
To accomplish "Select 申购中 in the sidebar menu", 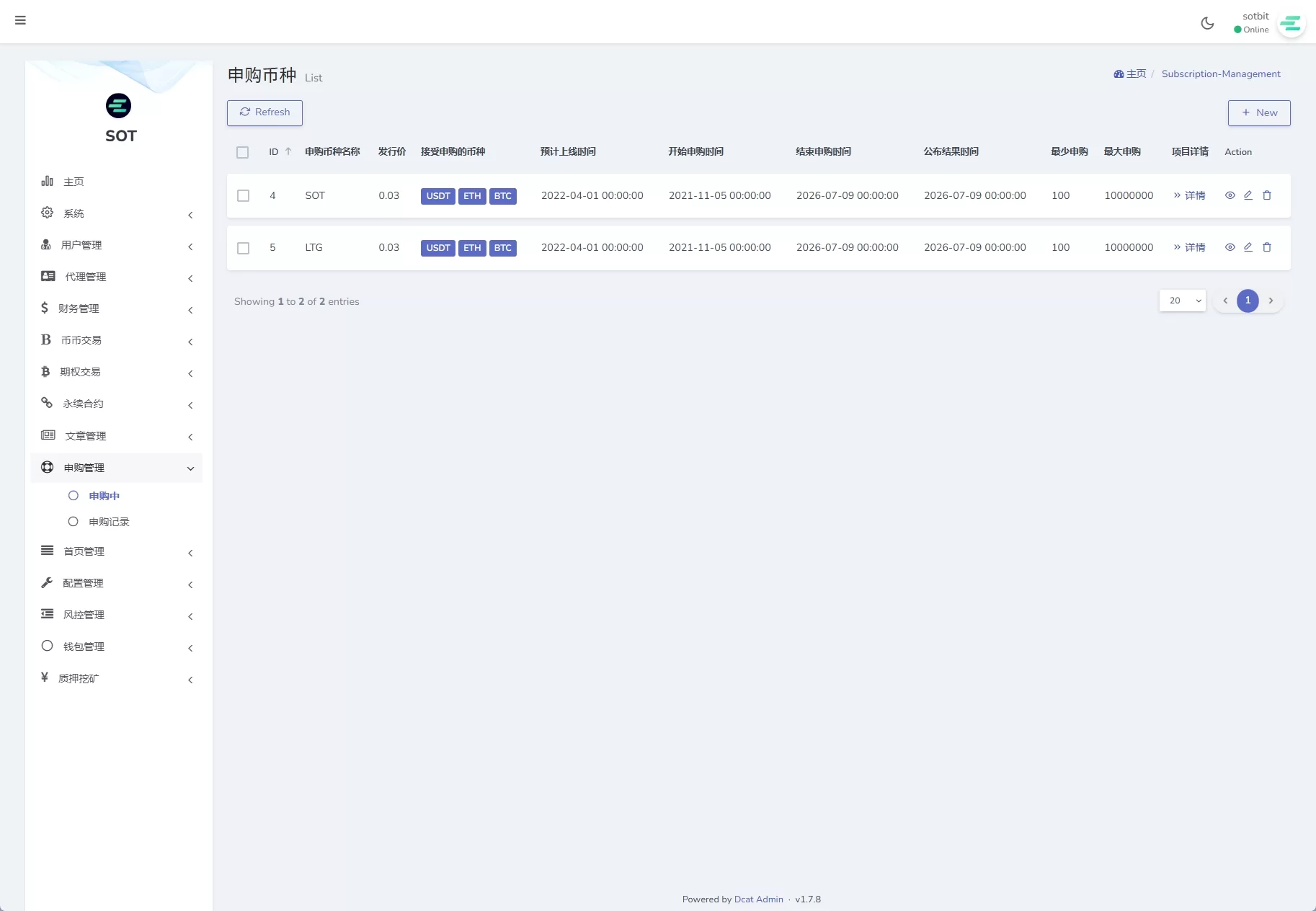I will click(x=104, y=496).
